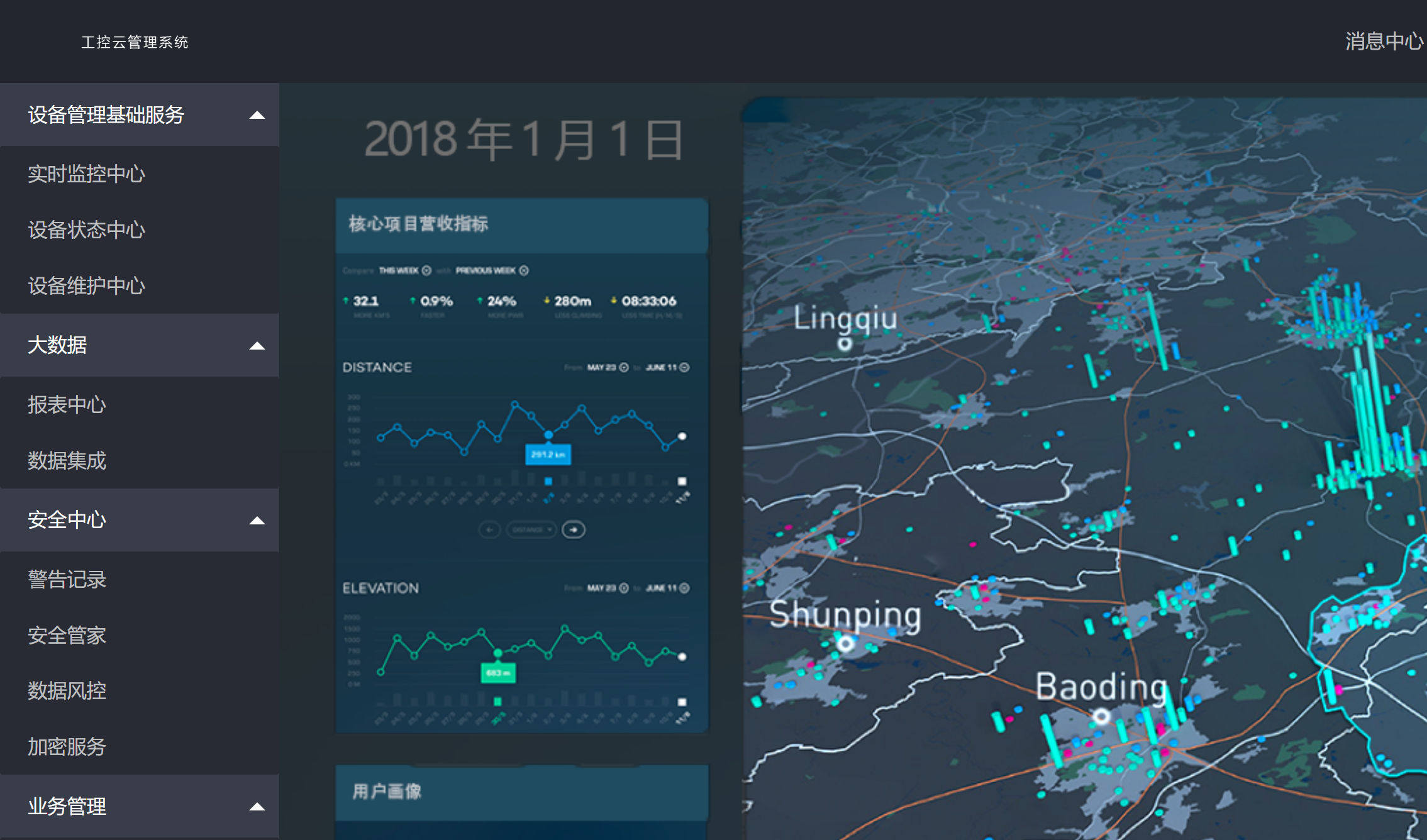1427x840 pixels.
Task: Click the left arrow button below Distance chart
Action: tap(489, 530)
